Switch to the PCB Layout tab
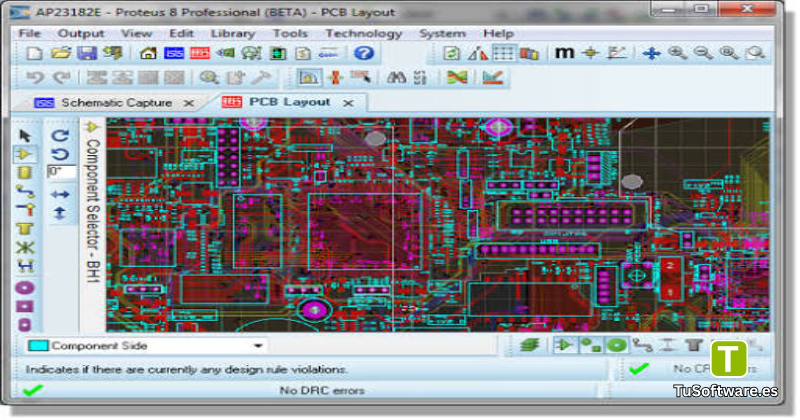The image size is (800, 420). (289, 102)
